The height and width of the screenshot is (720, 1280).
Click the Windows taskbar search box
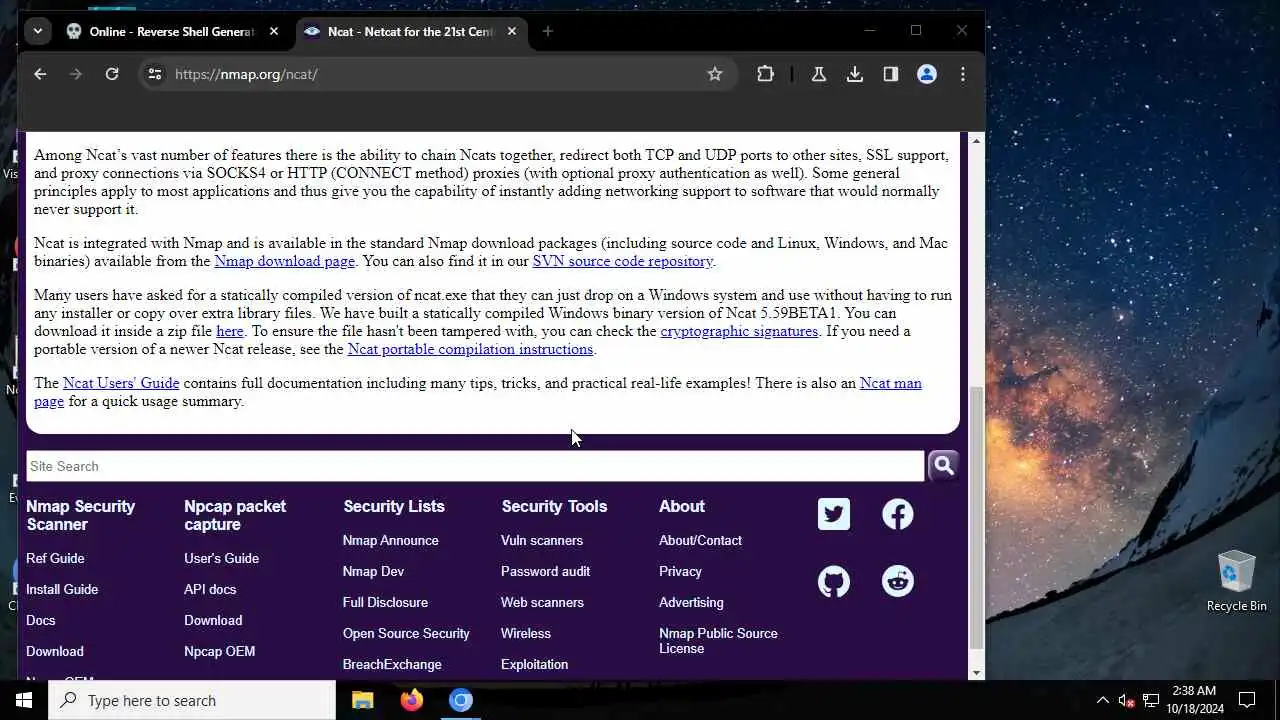(192, 700)
